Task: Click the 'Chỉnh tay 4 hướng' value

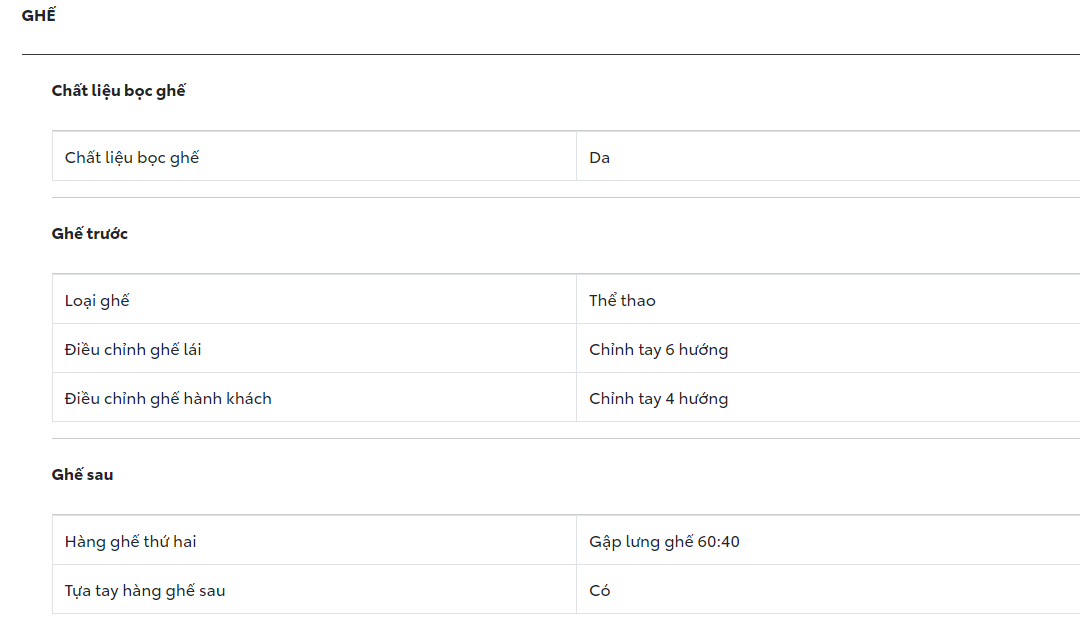Action: click(658, 399)
